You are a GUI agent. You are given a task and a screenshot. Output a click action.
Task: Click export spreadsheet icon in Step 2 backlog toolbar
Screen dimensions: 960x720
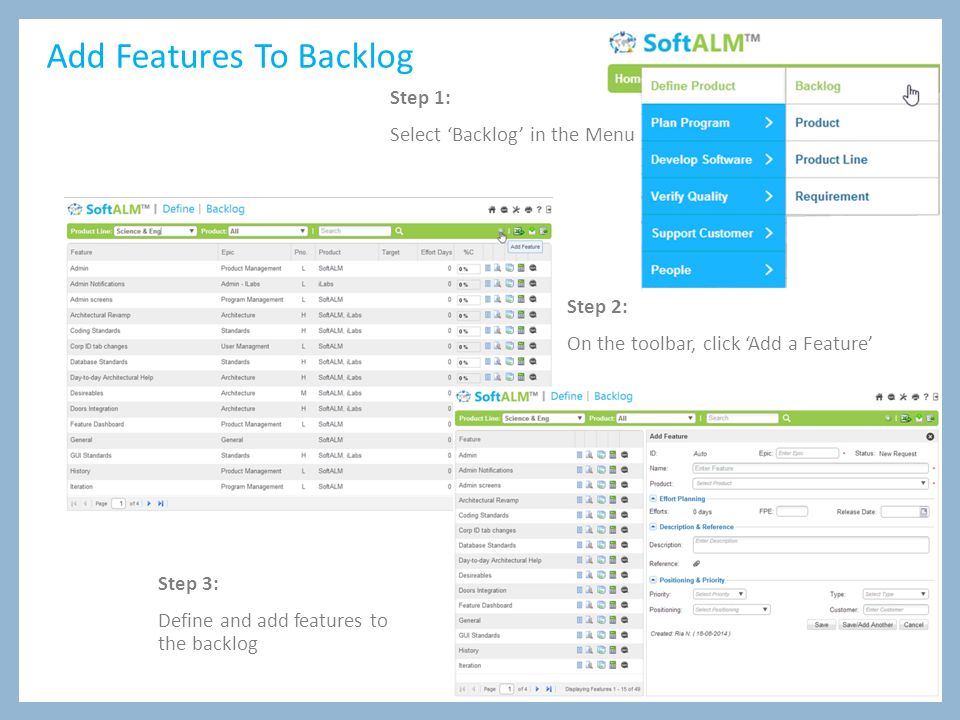point(519,231)
